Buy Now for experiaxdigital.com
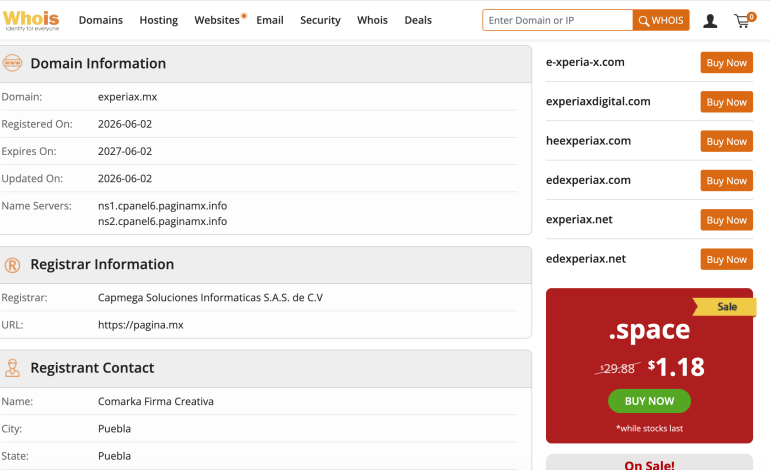Viewport: 770px width, 470px height. point(726,102)
